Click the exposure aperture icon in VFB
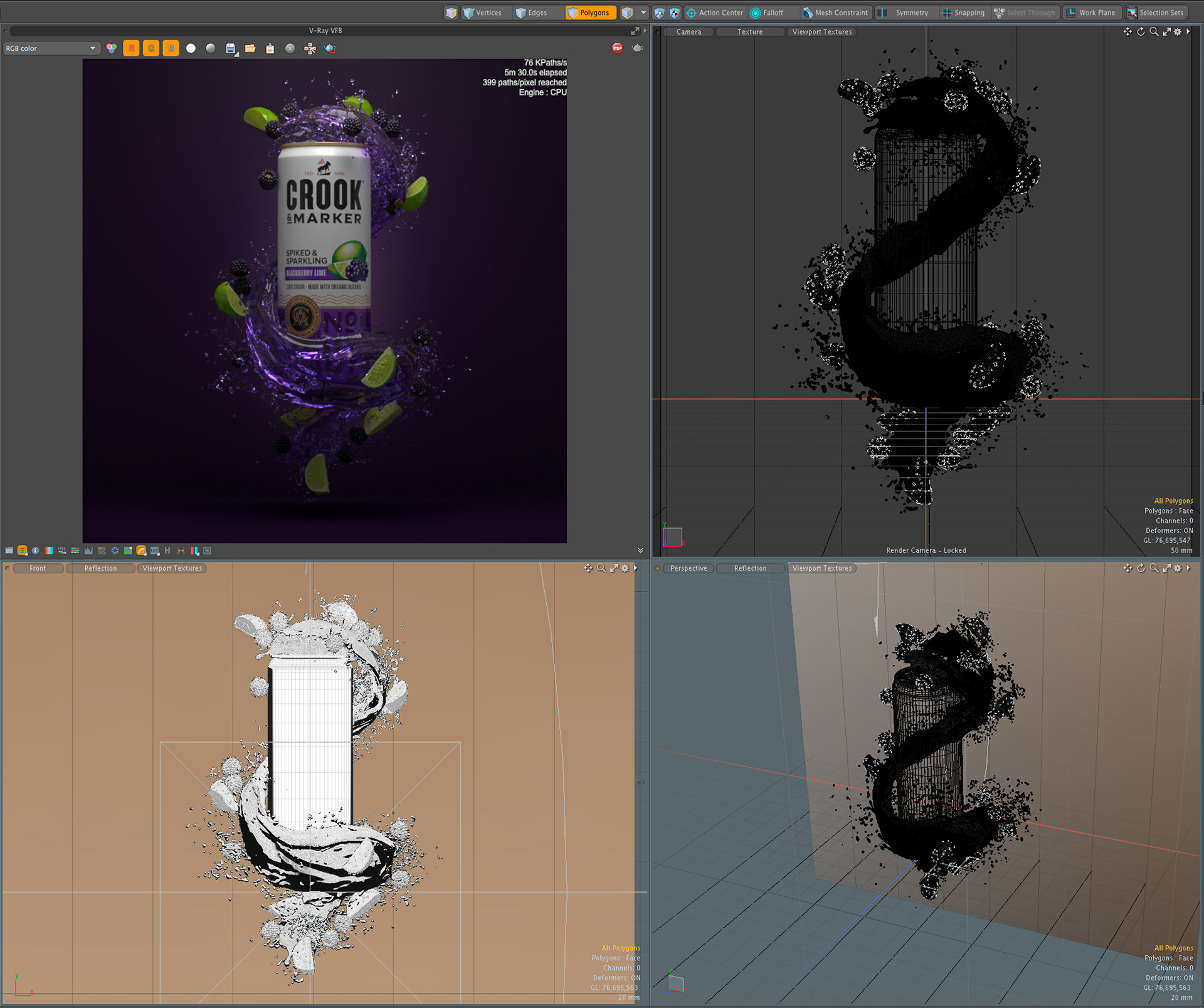Viewport: 1204px width, 1008px height. tap(115, 551)
